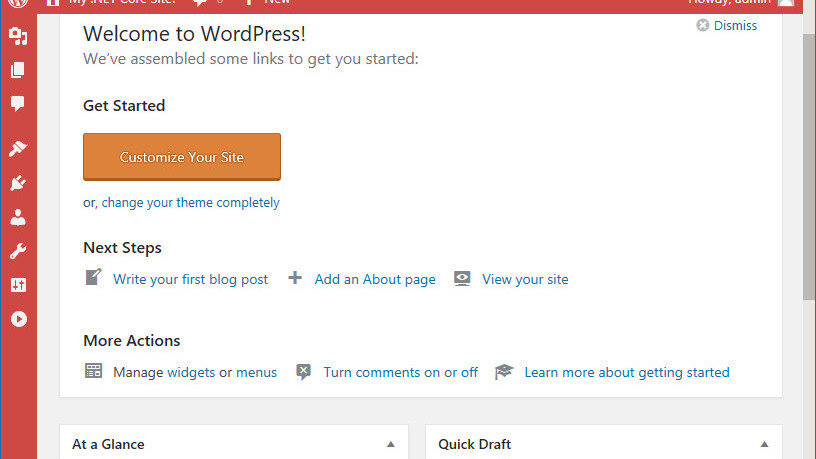Open the Plugins icon in sidebar
816x459 pixels.
[18, 183]
